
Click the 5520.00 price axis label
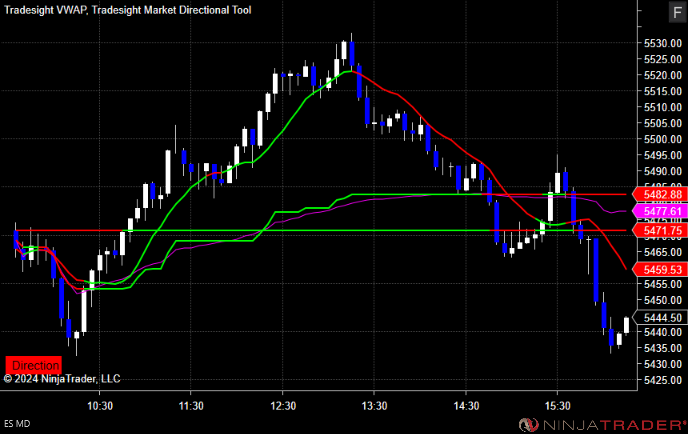(x=663, y=75)
